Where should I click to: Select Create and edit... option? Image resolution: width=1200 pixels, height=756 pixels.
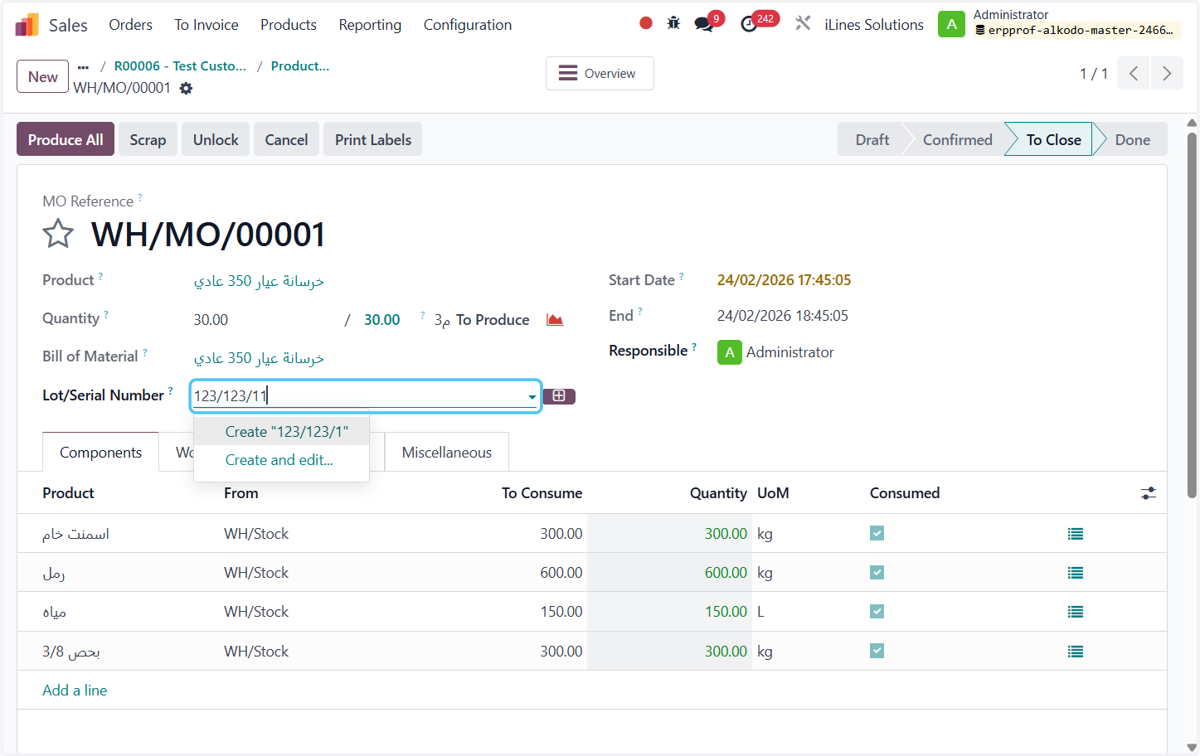click(282, 460)
